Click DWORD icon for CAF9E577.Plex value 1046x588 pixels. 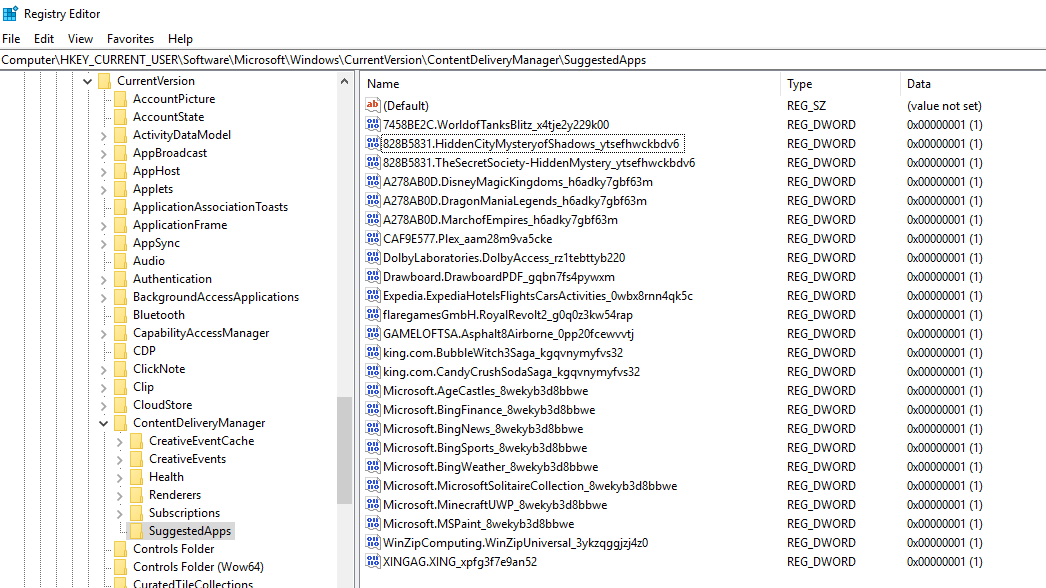373,238
